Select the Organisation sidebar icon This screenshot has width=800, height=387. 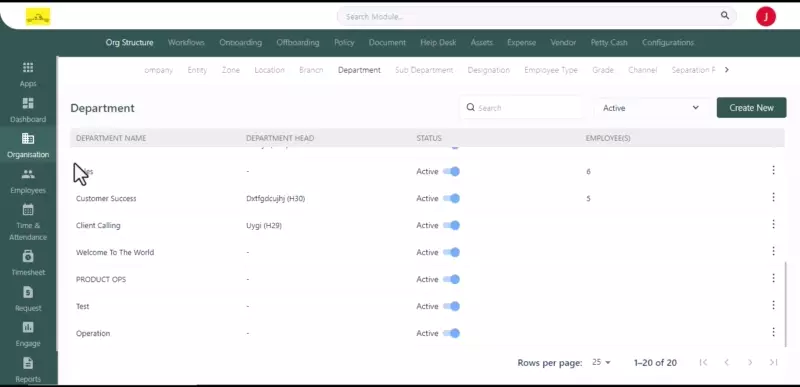pyautogui.click(x=28, y=138)
